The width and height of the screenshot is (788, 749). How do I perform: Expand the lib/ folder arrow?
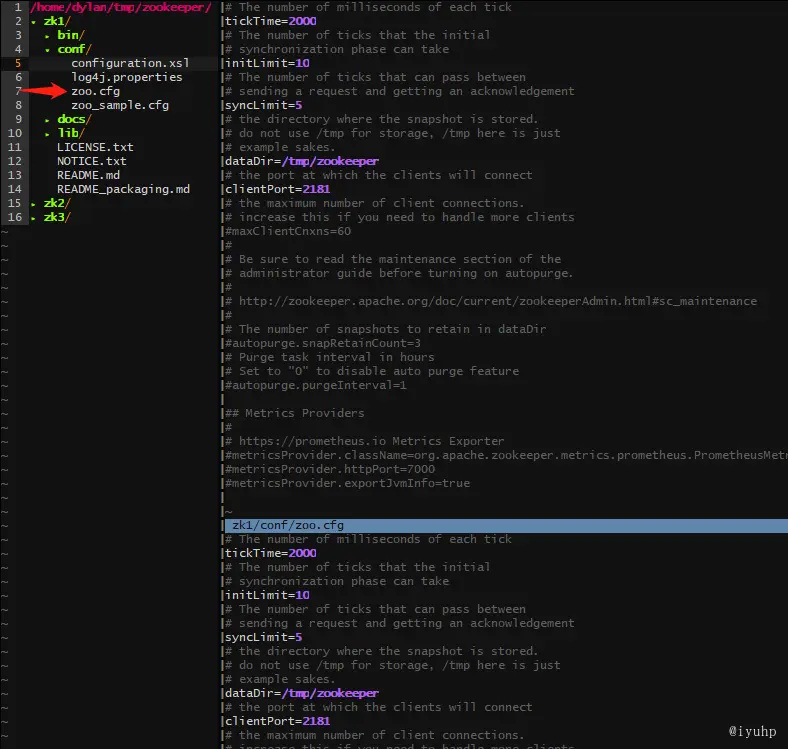[47, 134]
